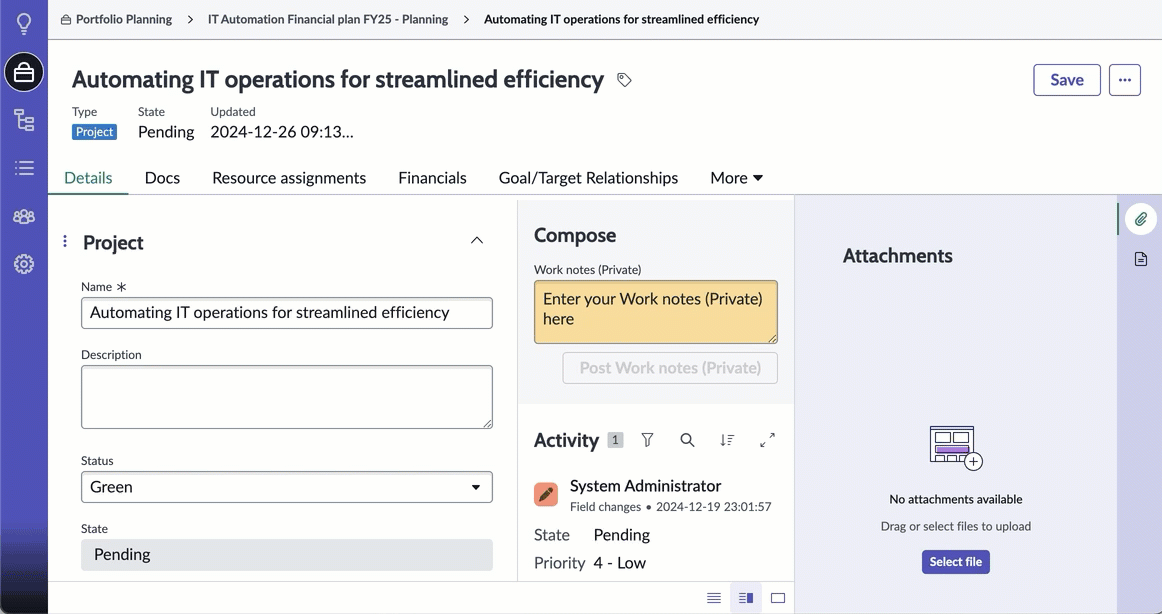Open the list view icon in sidebar
The width and height of the screenshot is (1162, 614).
point(24,168)
